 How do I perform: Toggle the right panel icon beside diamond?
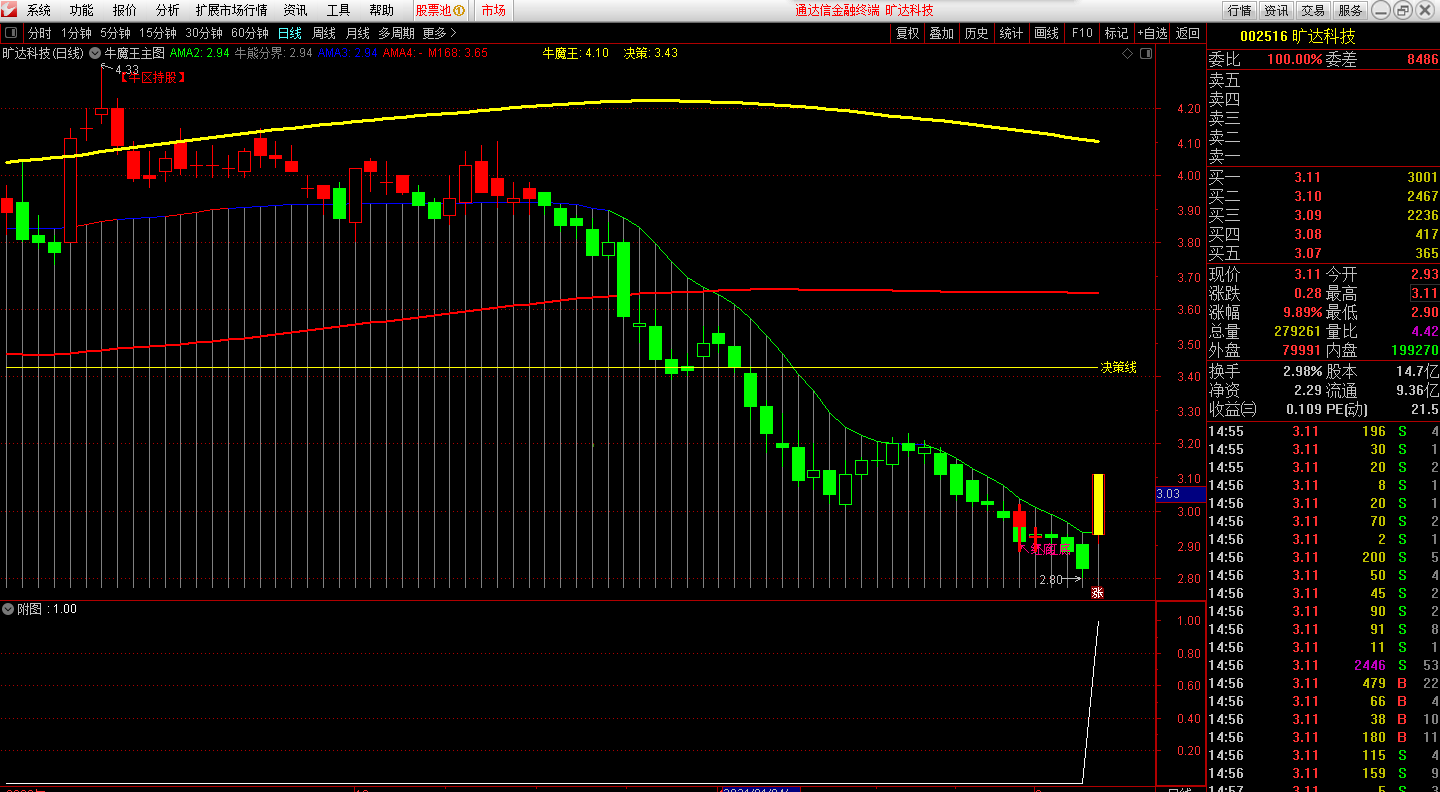[x=1145, y=53]
